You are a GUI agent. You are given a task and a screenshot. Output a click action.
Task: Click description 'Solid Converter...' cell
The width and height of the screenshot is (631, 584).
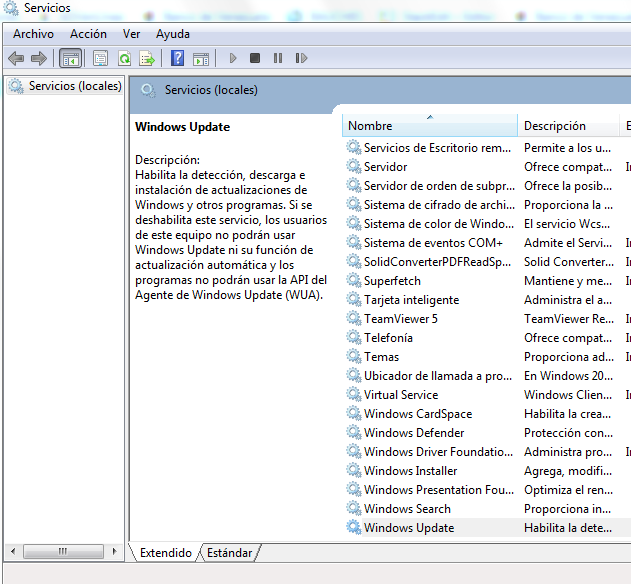569,262
